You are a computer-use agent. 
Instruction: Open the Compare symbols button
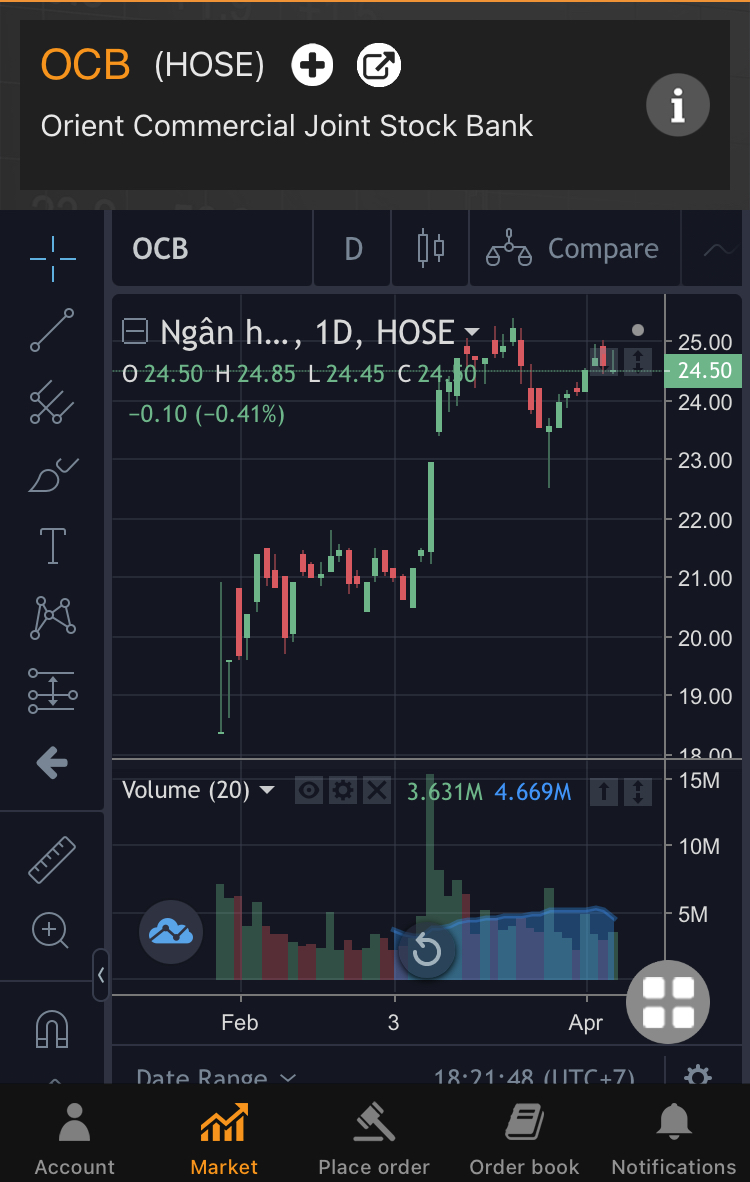click(574, 248)
